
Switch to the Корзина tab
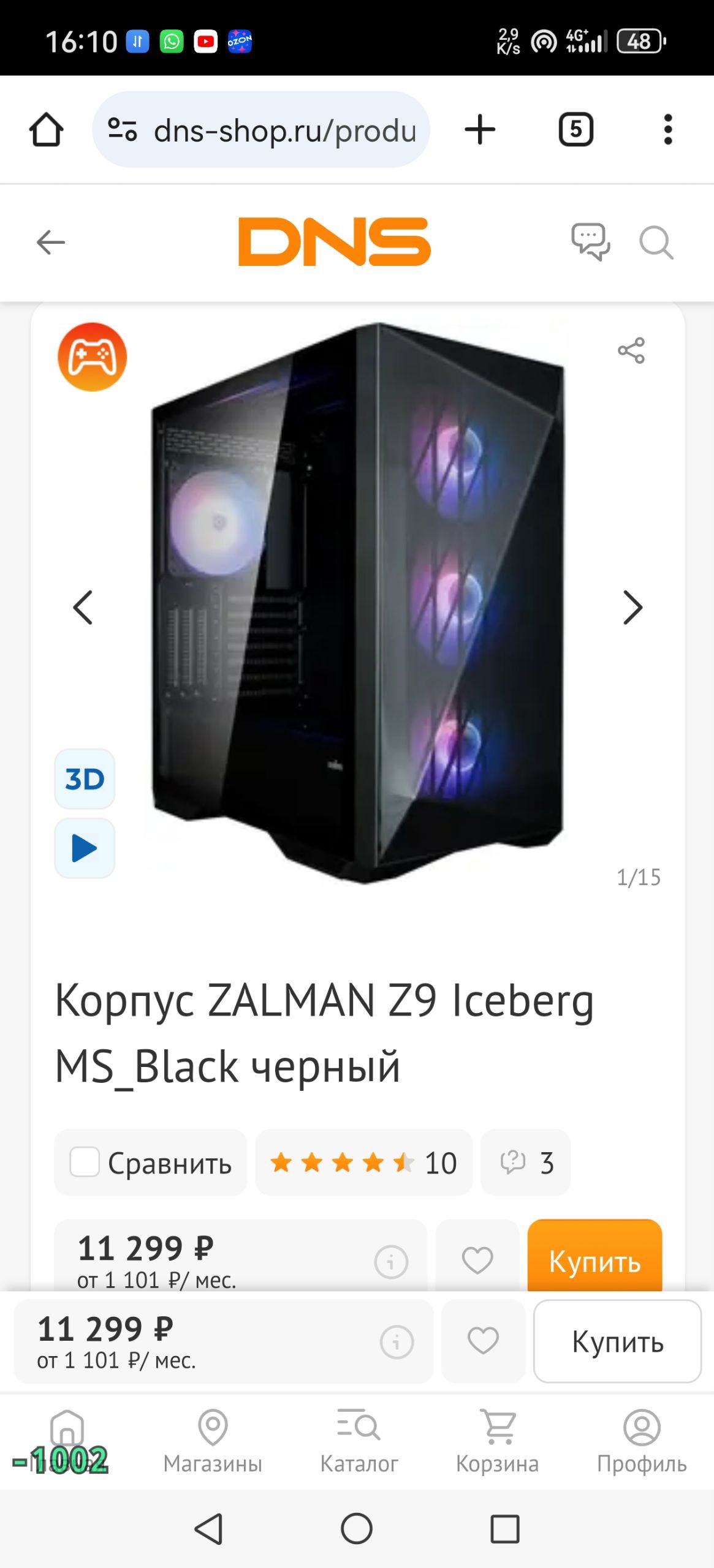pos(497,1442)
